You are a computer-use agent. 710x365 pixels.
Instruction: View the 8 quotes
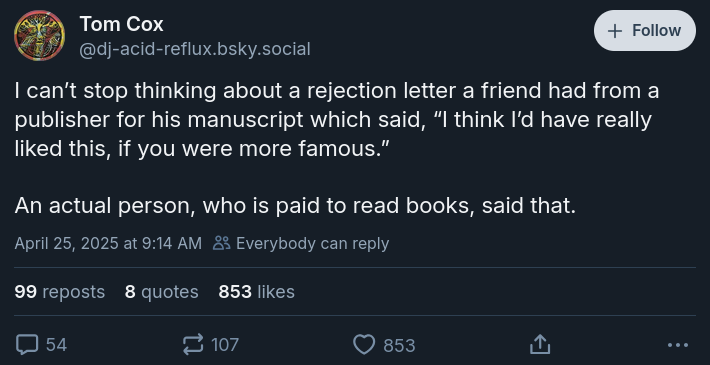tap(162, 292)
